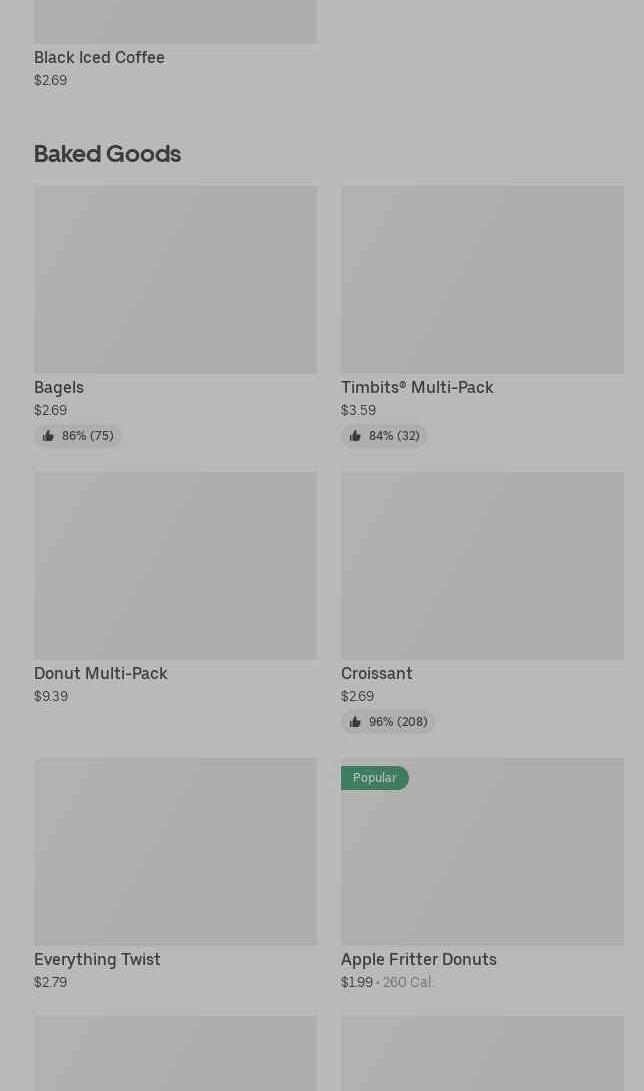Select Black Iced Coffee item title

99,58
